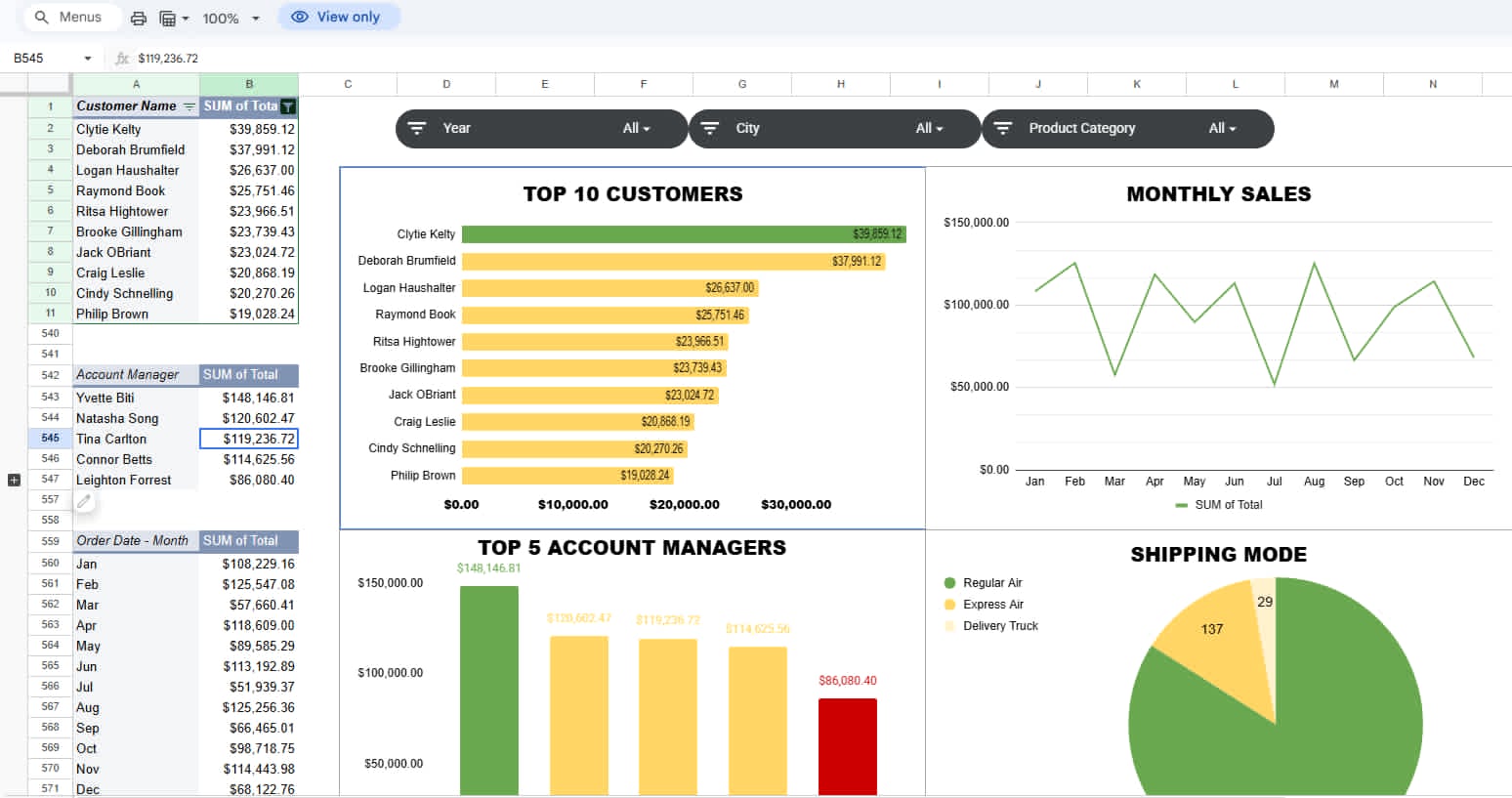Click the View only button
Screen dimensions: 1512x798
(x=339, y=17)
